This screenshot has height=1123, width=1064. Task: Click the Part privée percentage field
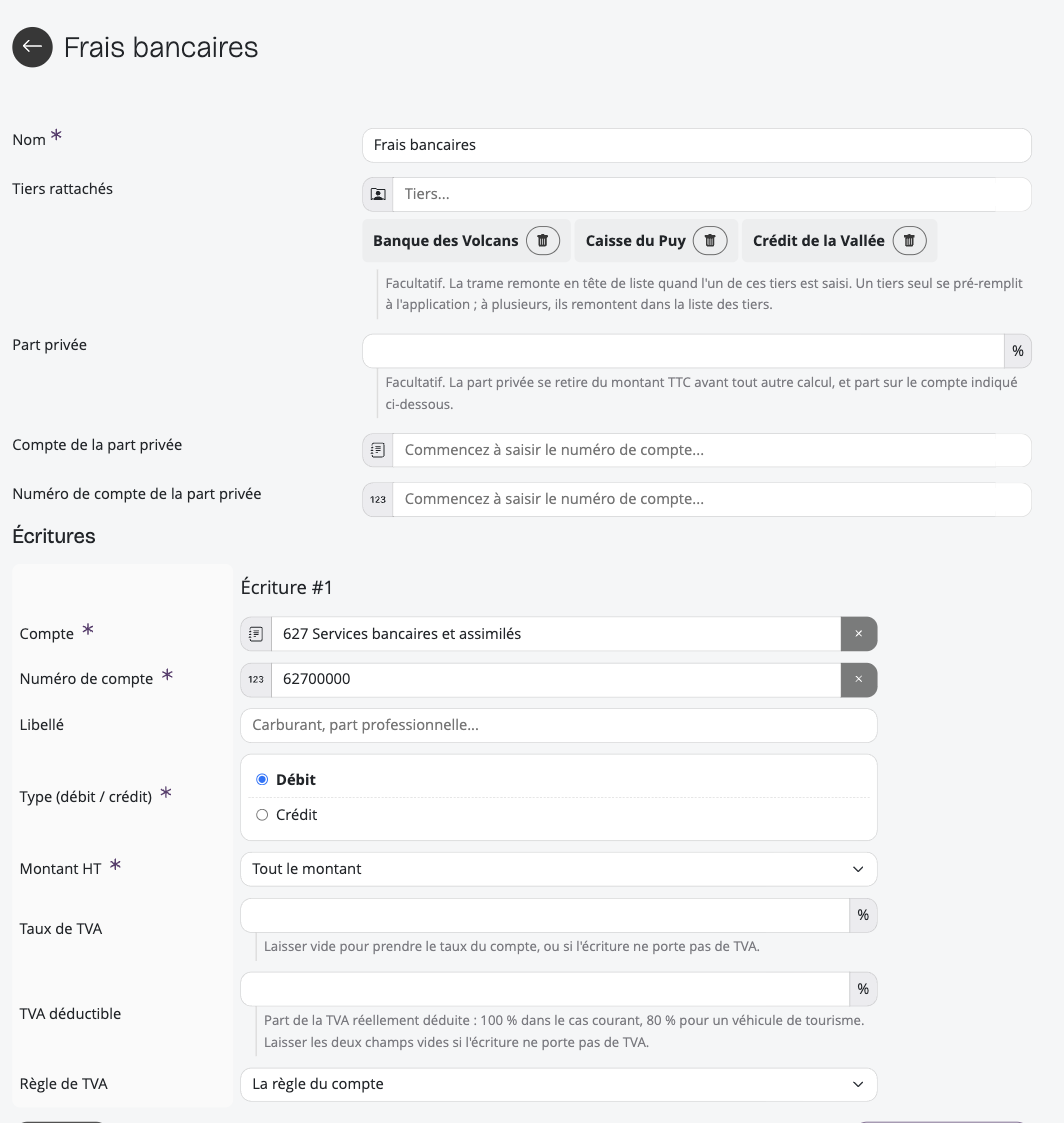683,351
